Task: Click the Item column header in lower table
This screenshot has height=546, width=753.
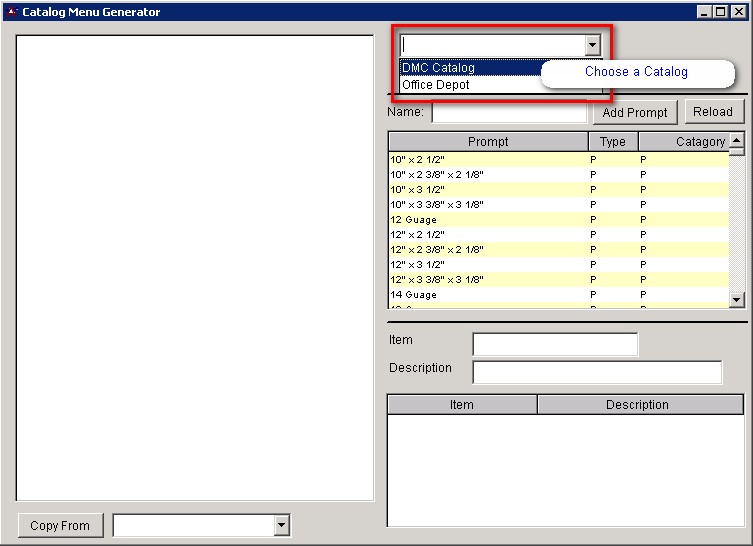Action: [462, 405]
